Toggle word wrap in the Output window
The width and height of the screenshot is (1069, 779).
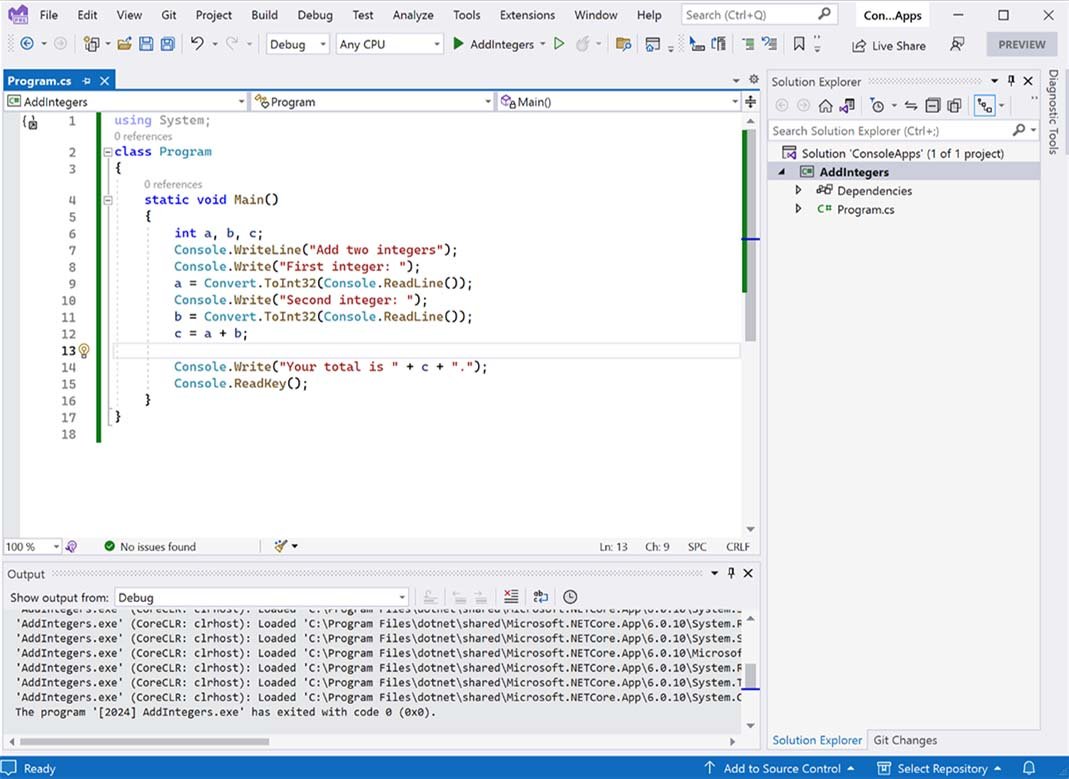[x=540, y=597]
